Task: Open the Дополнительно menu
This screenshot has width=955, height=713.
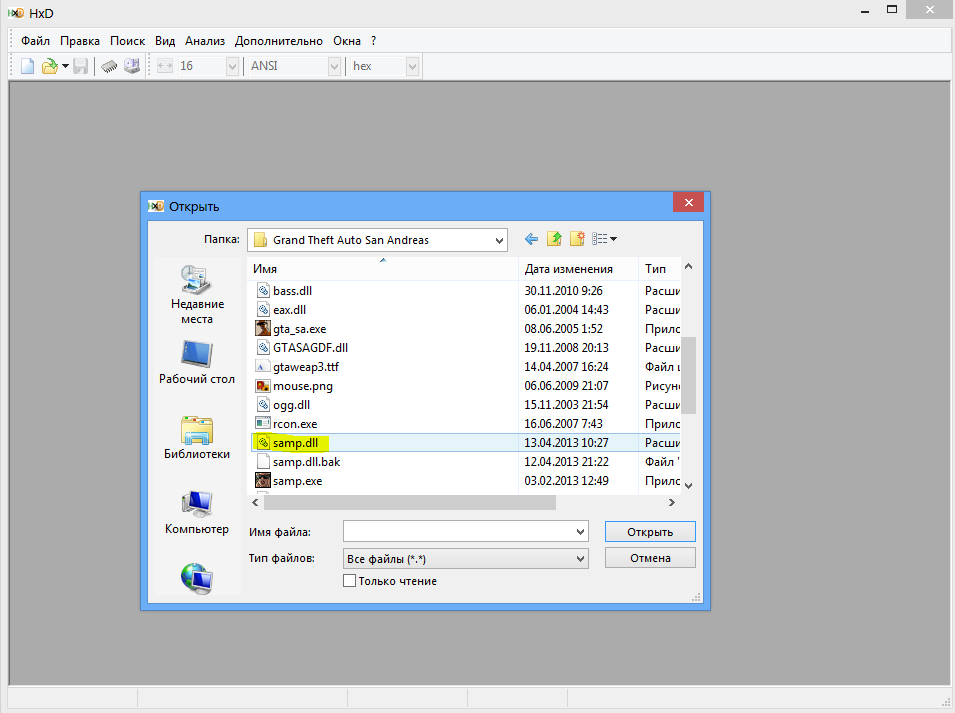Action: (279, 41)
